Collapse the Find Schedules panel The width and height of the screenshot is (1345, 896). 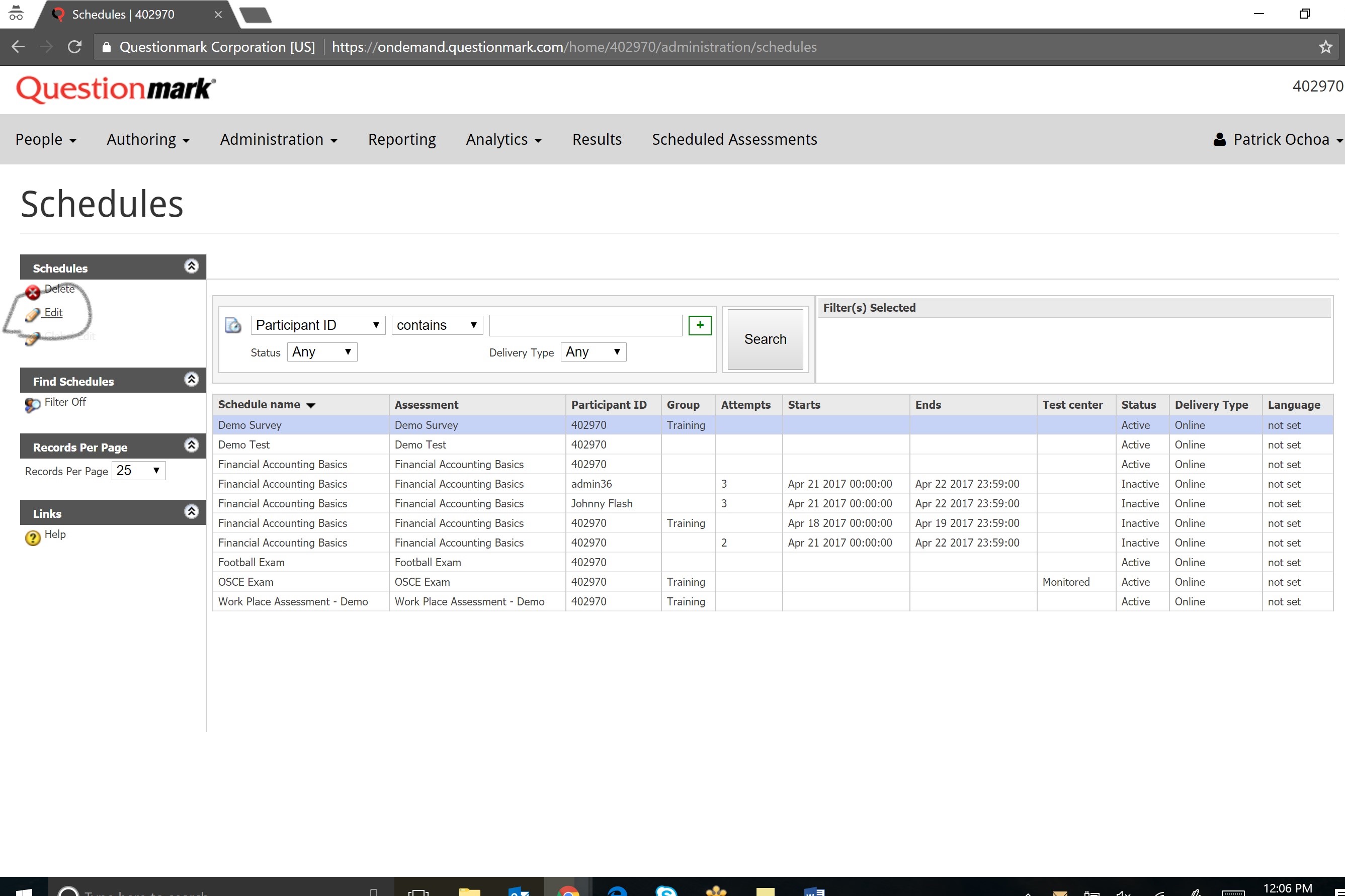click(x=192, y=380)
